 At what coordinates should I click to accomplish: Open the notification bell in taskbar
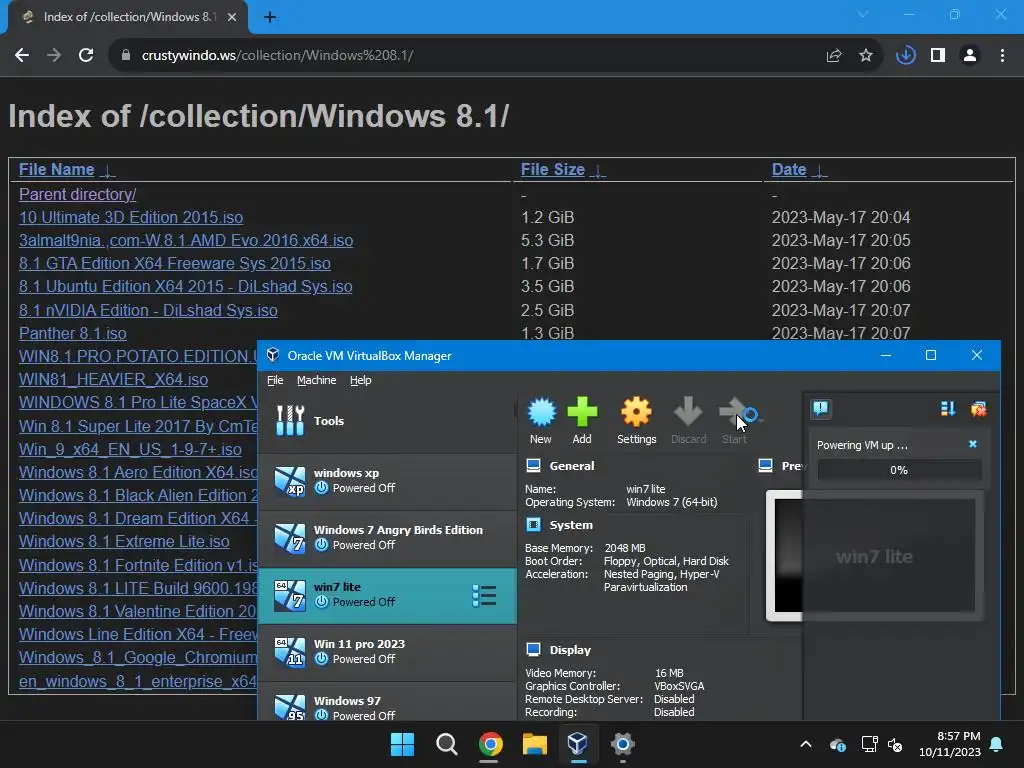point(997,744)
